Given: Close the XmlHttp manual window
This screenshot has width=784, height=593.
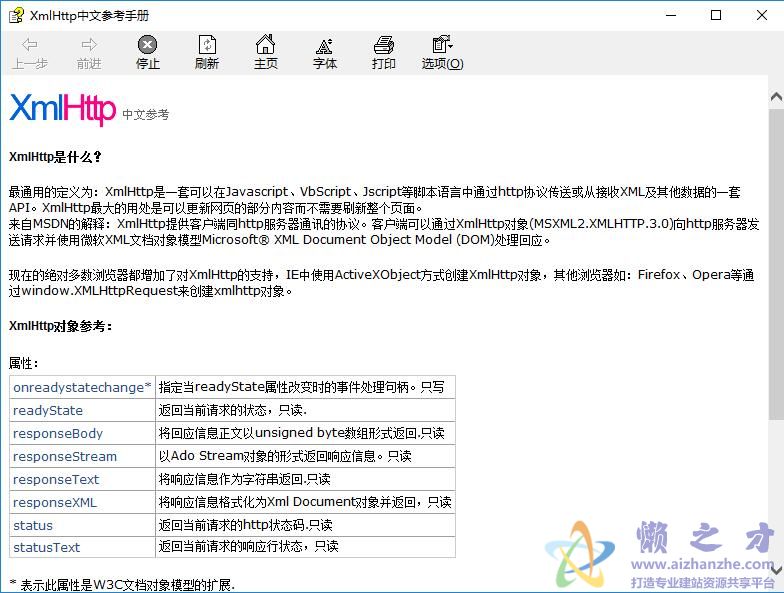Looking at the screenshot, I should (762, 16).
